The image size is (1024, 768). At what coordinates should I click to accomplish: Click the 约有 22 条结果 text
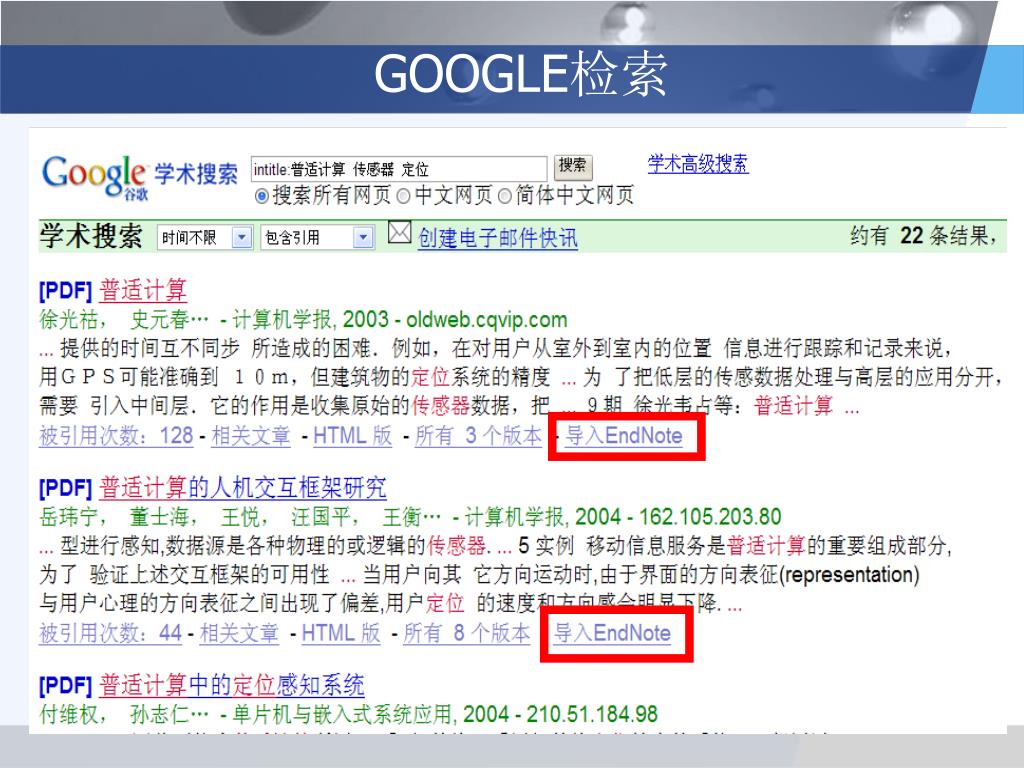[x=923, y=236]
